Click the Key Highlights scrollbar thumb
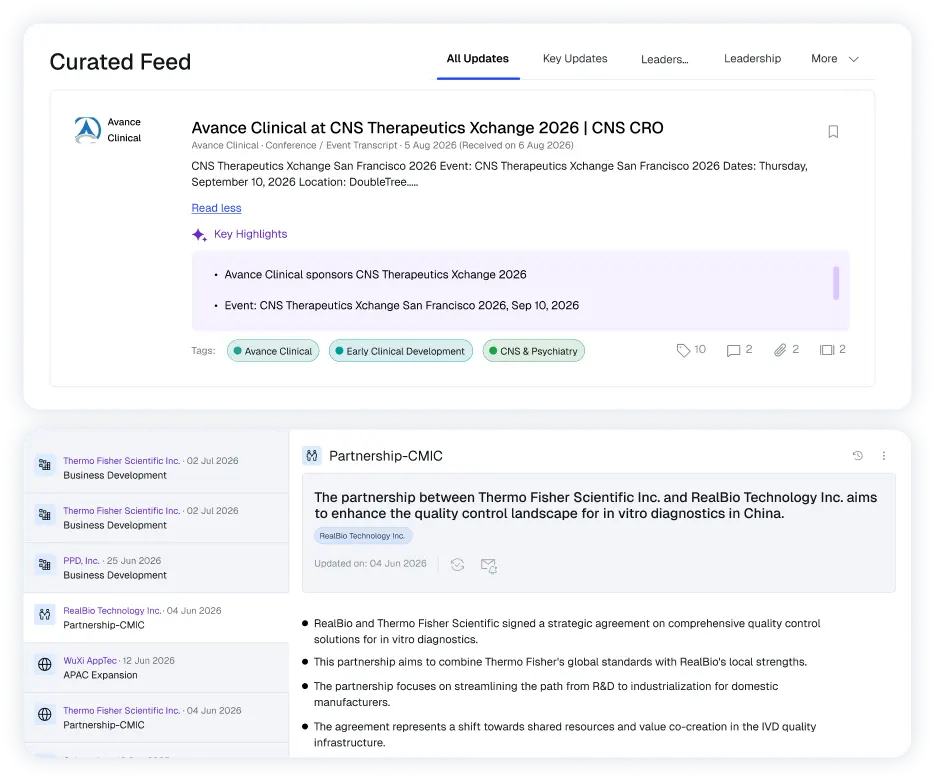 pos(836,283)
